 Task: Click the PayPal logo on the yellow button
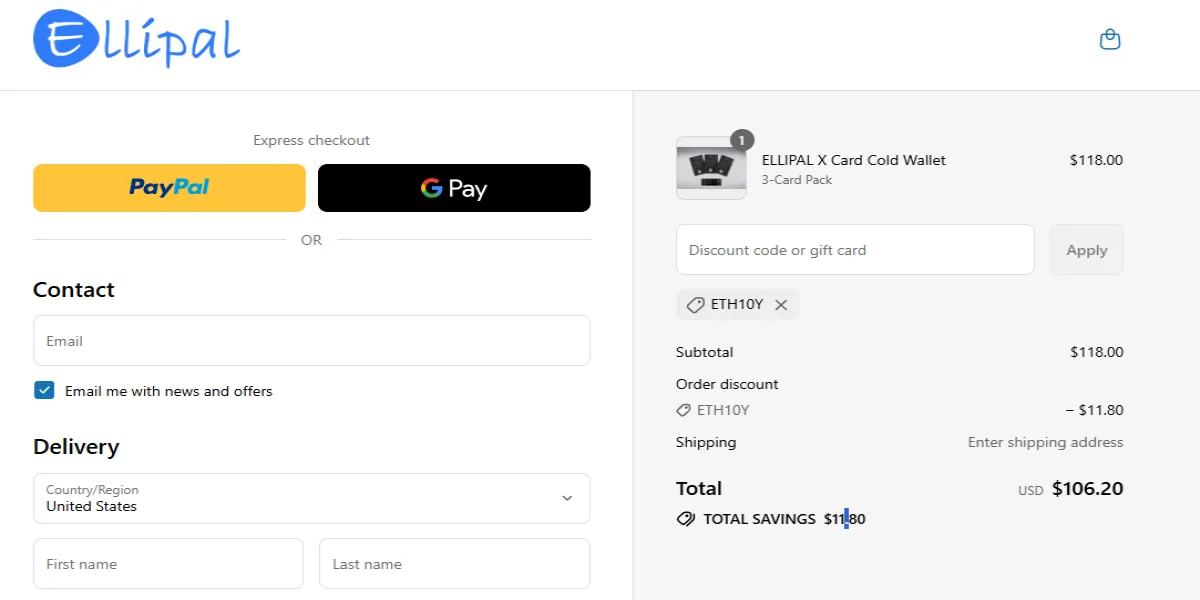coord(168,187)
